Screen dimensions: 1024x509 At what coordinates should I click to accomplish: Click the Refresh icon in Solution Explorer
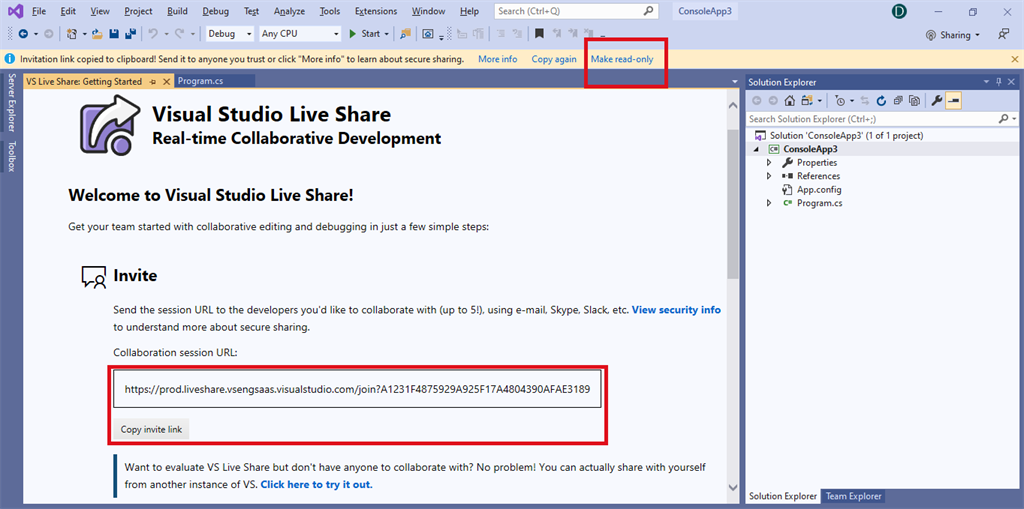881,101
